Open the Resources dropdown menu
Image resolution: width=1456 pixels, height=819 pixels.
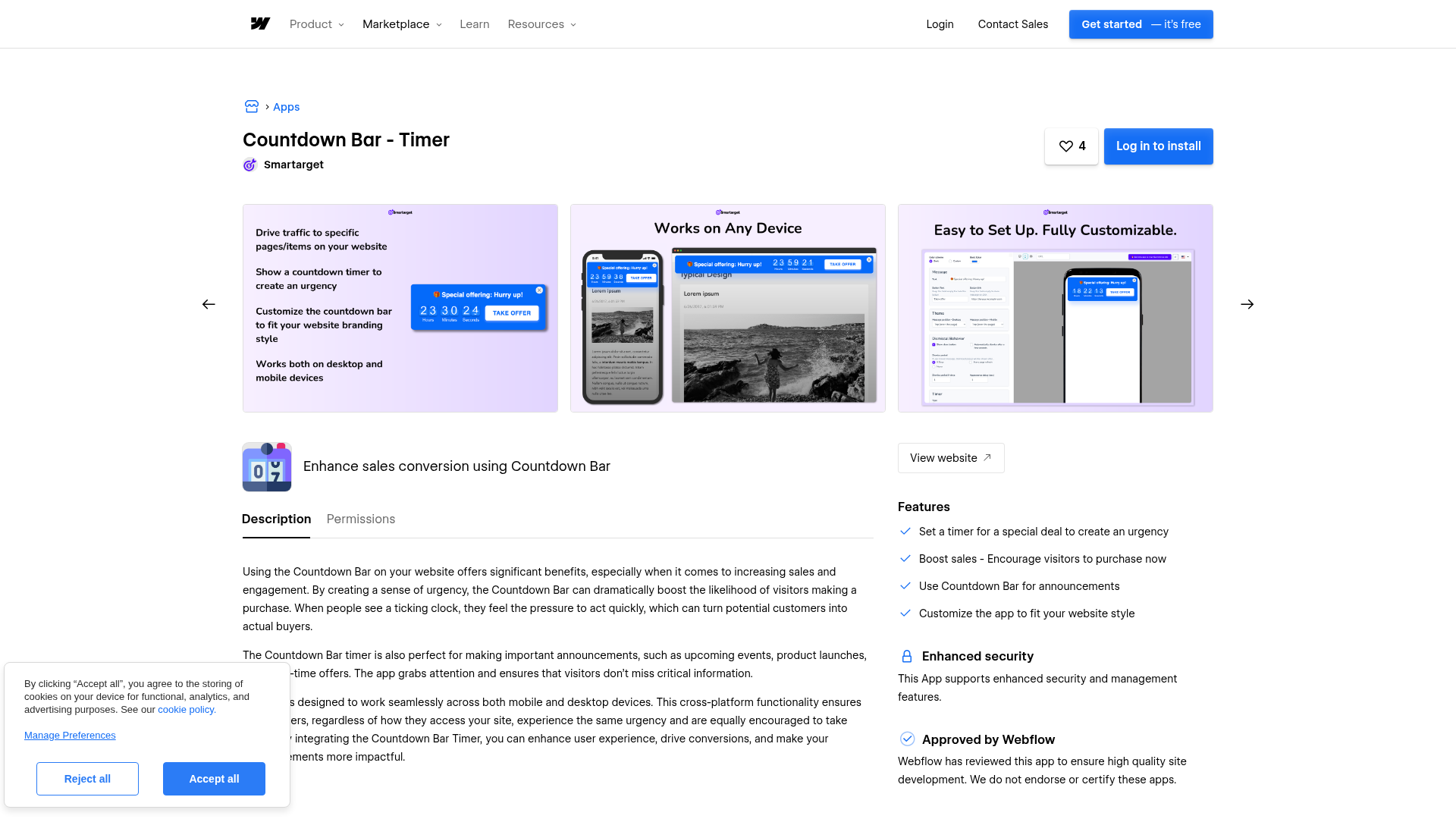pos(541,24)
